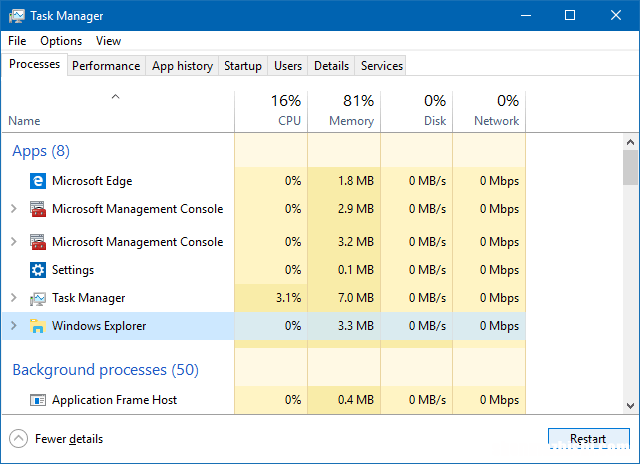Click Microsoft Edge's 1.8 MB memory value
This screenshot has height=464, width=640.
[356, 181]
